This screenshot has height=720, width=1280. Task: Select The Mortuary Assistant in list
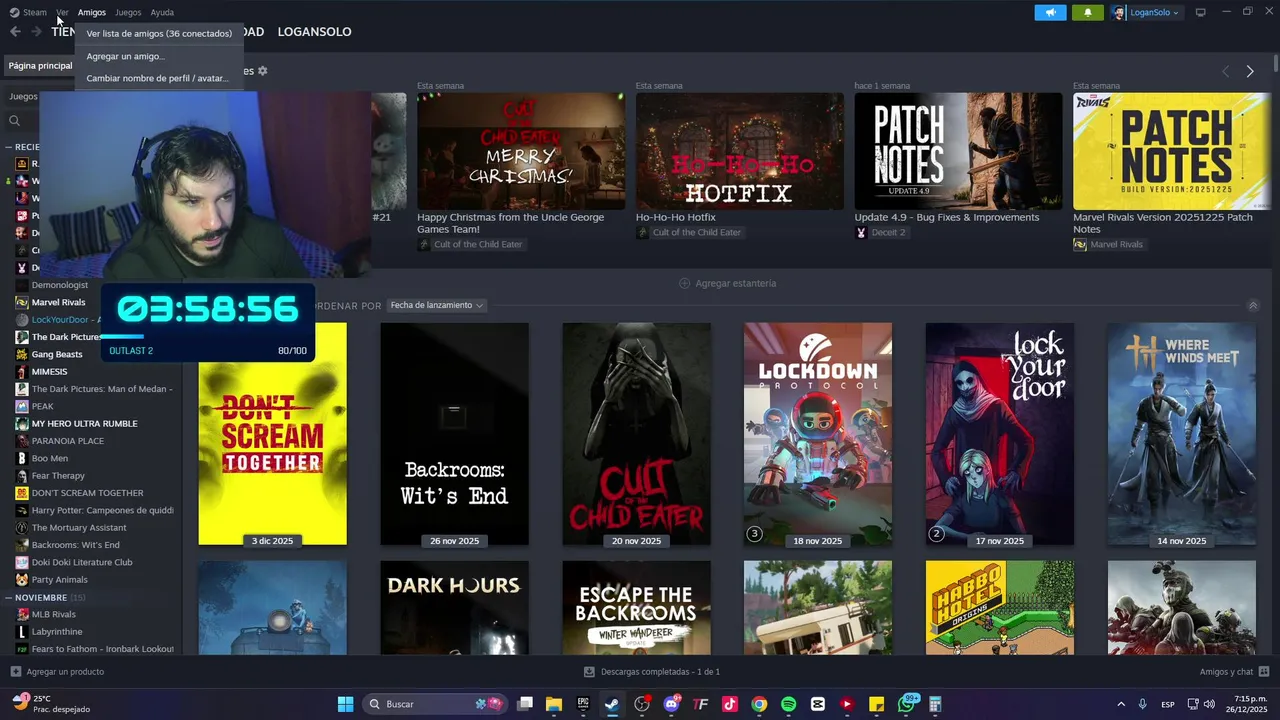pyautogui.click(x=79, y=528)
